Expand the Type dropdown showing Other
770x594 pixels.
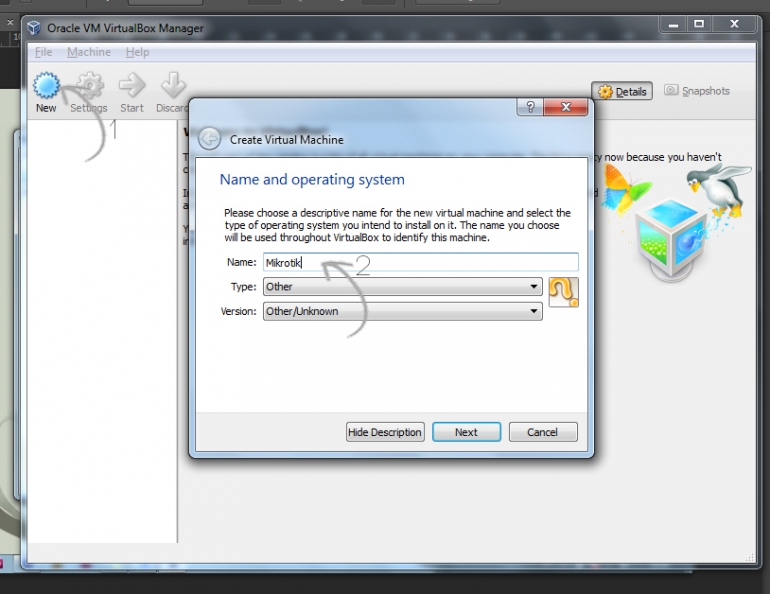[402, 286]
